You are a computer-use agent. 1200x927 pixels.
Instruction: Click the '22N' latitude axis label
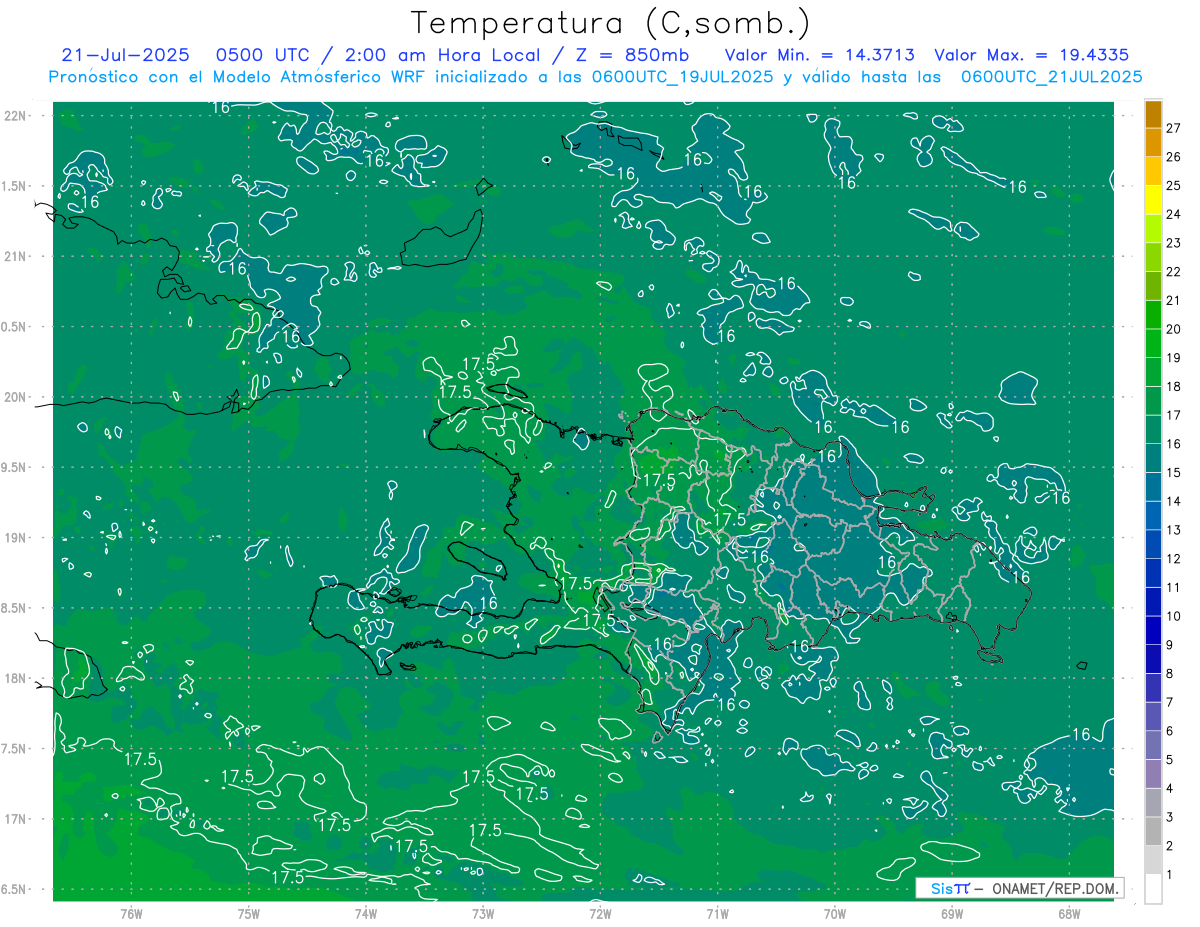16,116
